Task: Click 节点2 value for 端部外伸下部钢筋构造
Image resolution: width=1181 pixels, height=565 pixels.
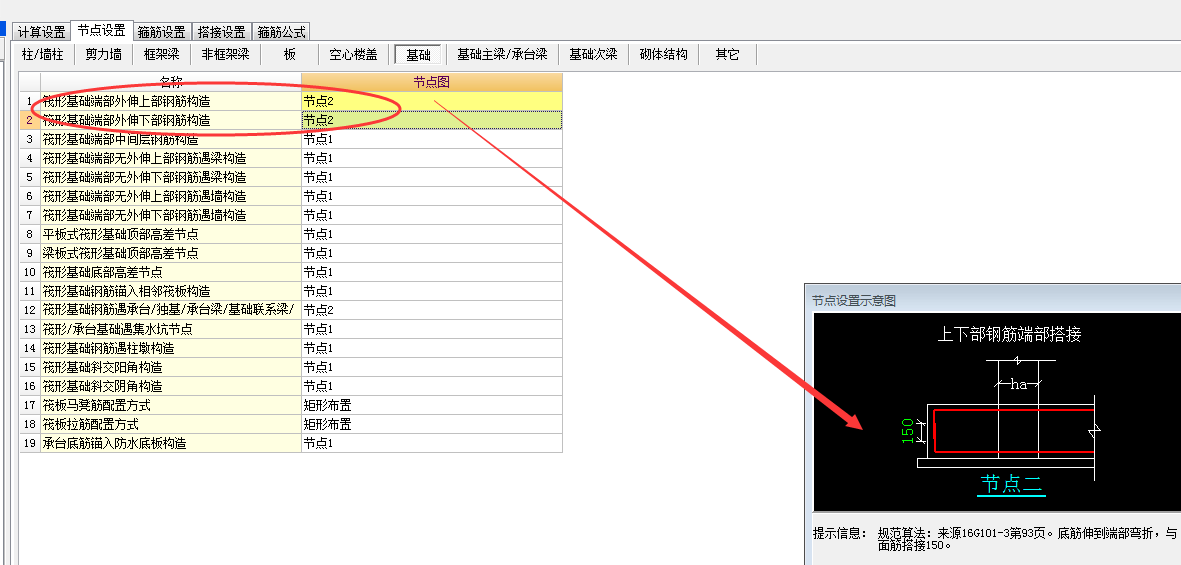Action: (432, 120)
